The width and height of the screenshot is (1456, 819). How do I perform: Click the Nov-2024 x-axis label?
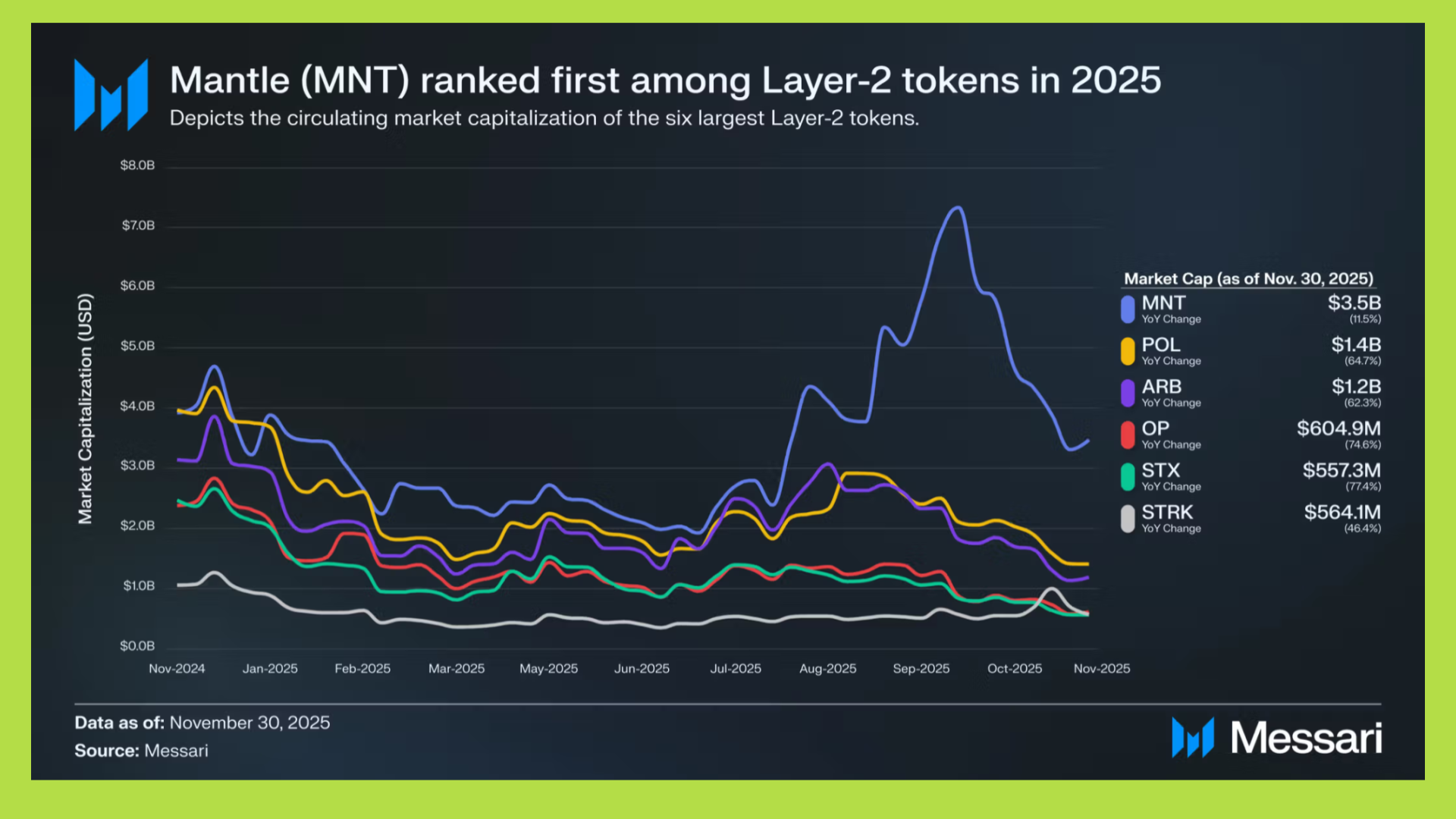[177, 668]
